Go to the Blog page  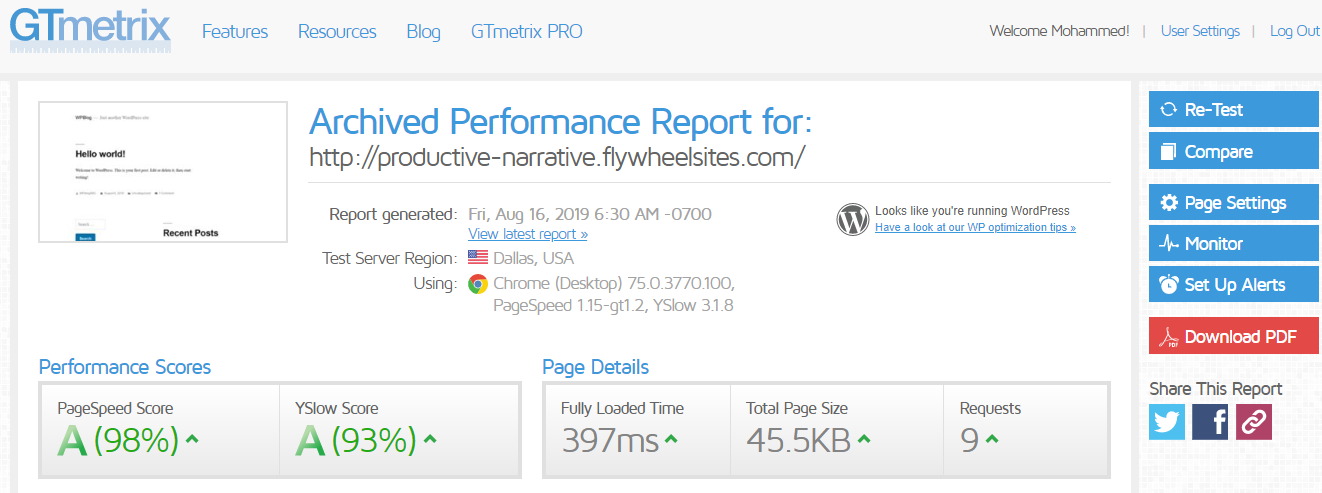tap(423, 32)
